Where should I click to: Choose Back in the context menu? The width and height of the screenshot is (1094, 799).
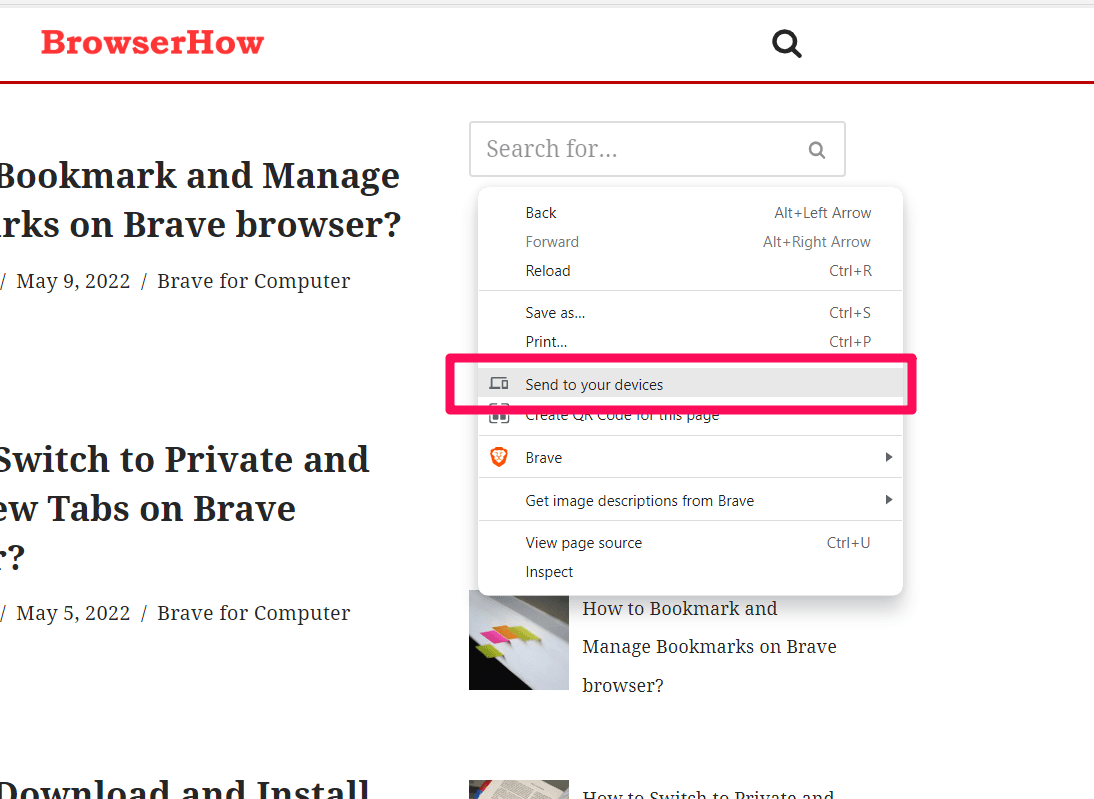point(690,213)
